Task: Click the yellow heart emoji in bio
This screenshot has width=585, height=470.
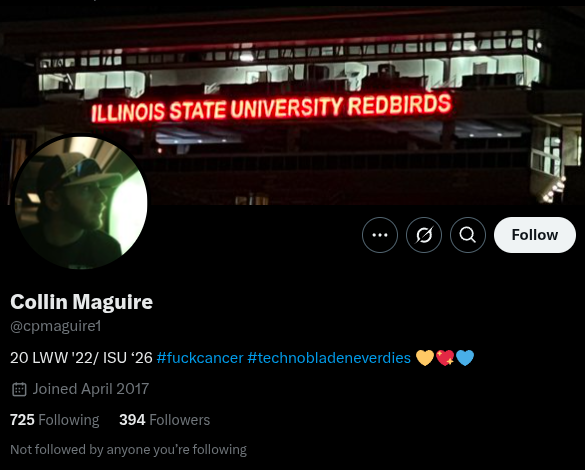Action: 425,358
